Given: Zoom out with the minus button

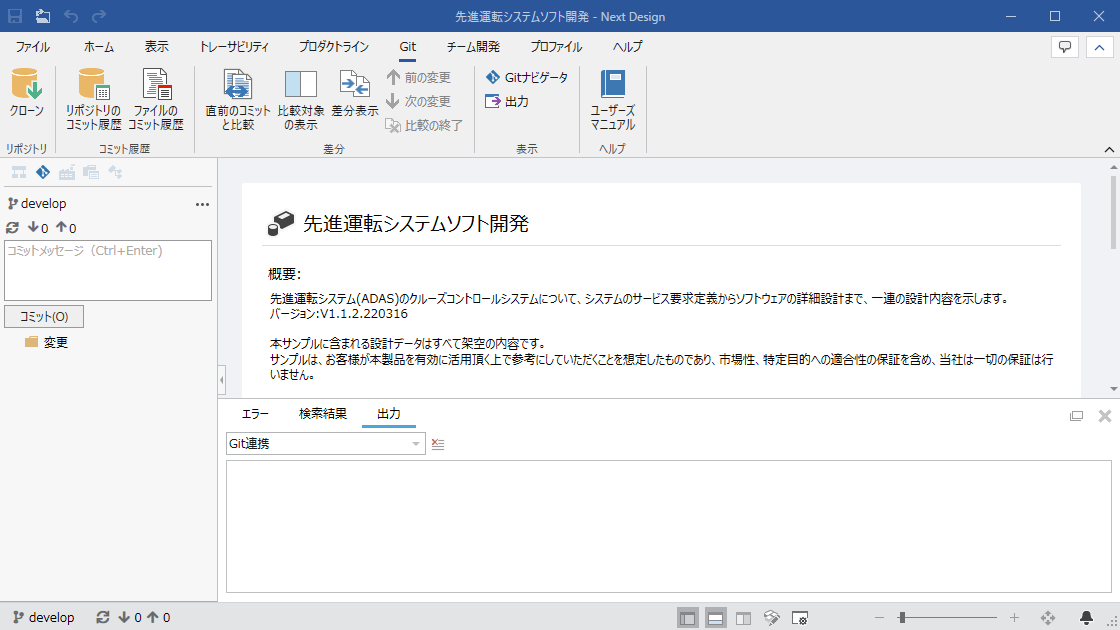Looking at the screenshot, I should coord(879,617).
